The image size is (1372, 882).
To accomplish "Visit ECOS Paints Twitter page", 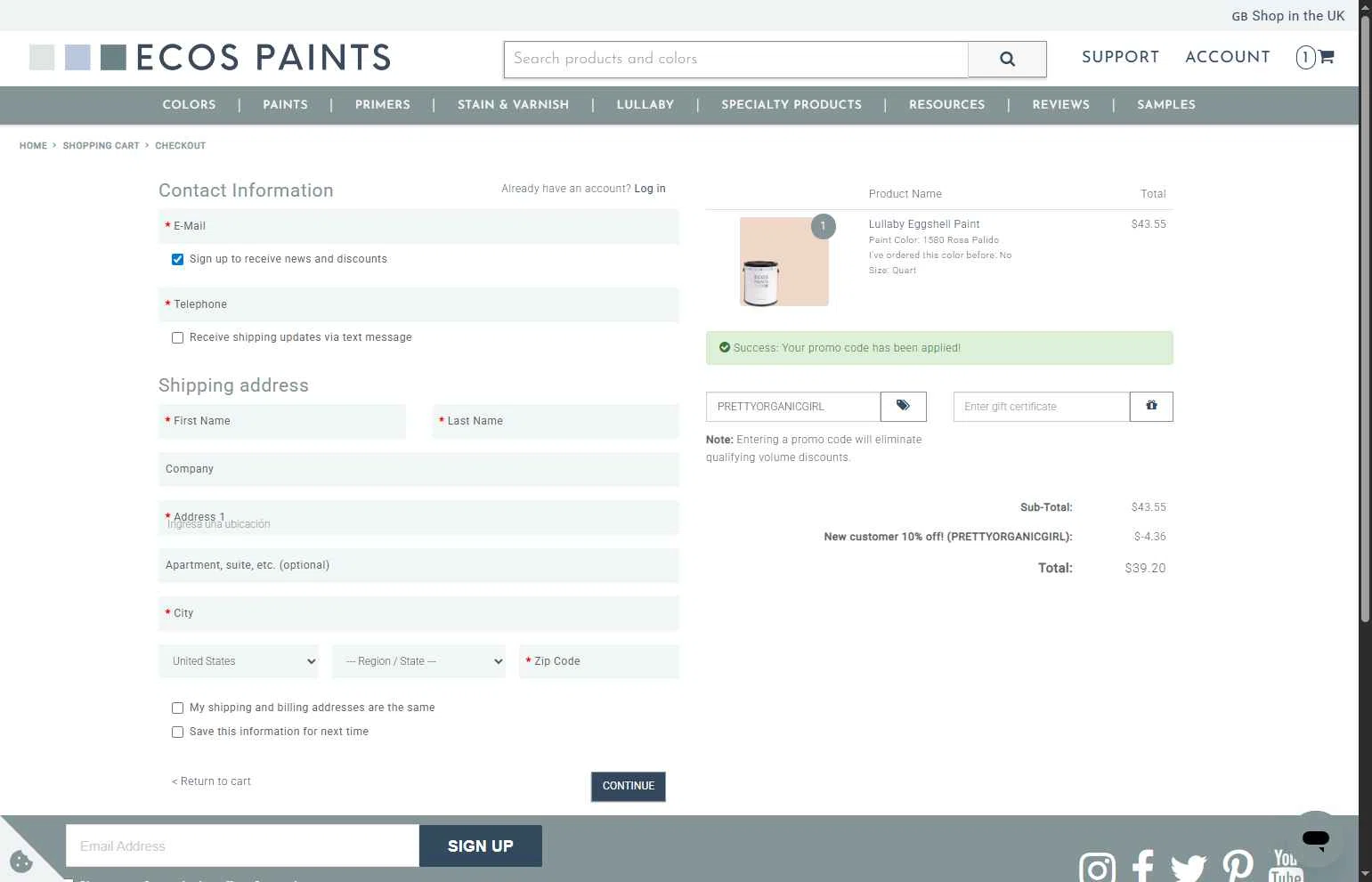I will click(1189, 867).
